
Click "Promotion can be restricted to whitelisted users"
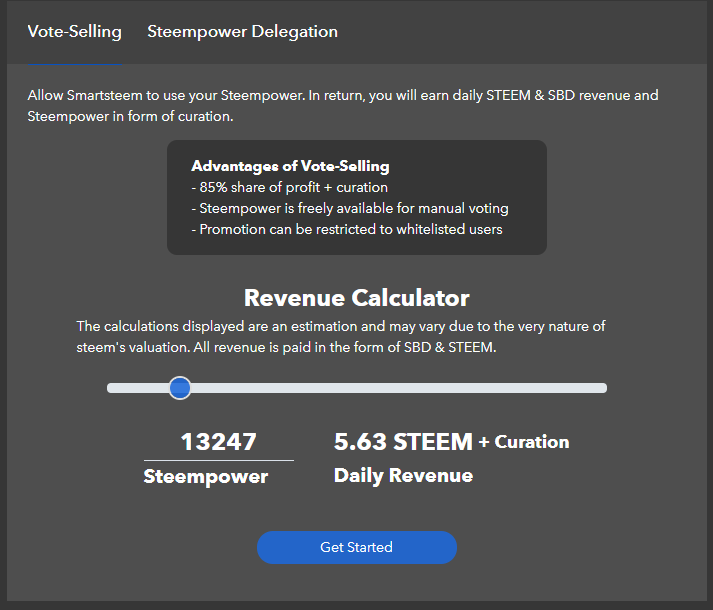coord(347,229)
